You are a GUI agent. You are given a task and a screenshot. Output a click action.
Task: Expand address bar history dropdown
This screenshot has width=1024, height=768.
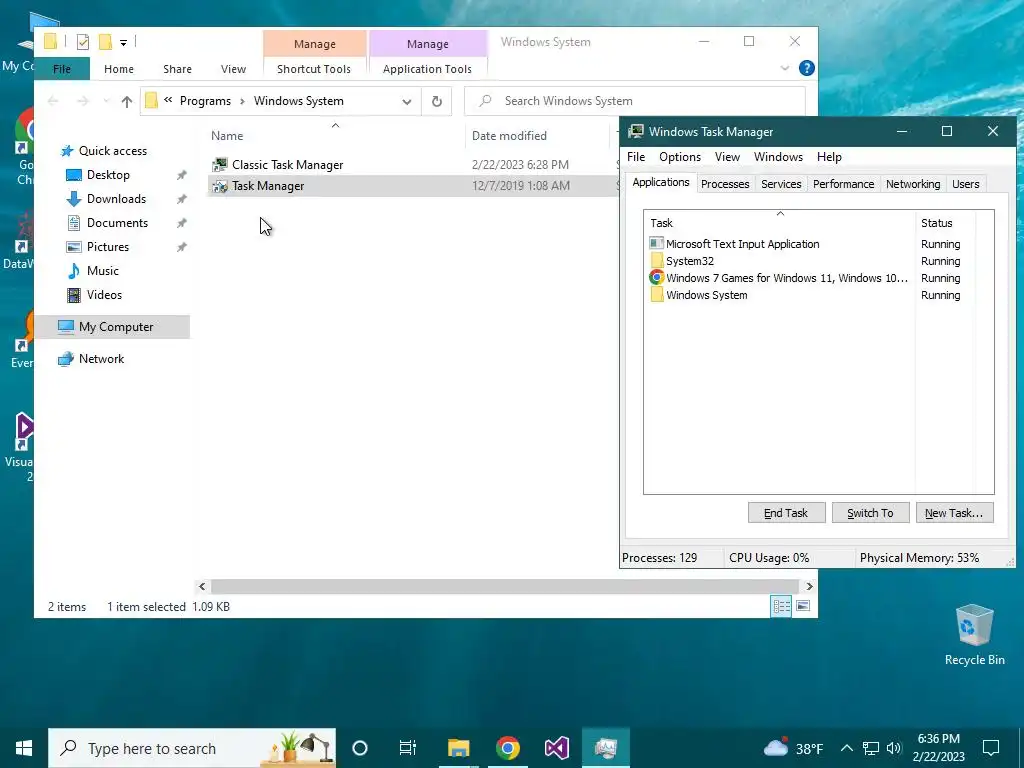[407, 101]
